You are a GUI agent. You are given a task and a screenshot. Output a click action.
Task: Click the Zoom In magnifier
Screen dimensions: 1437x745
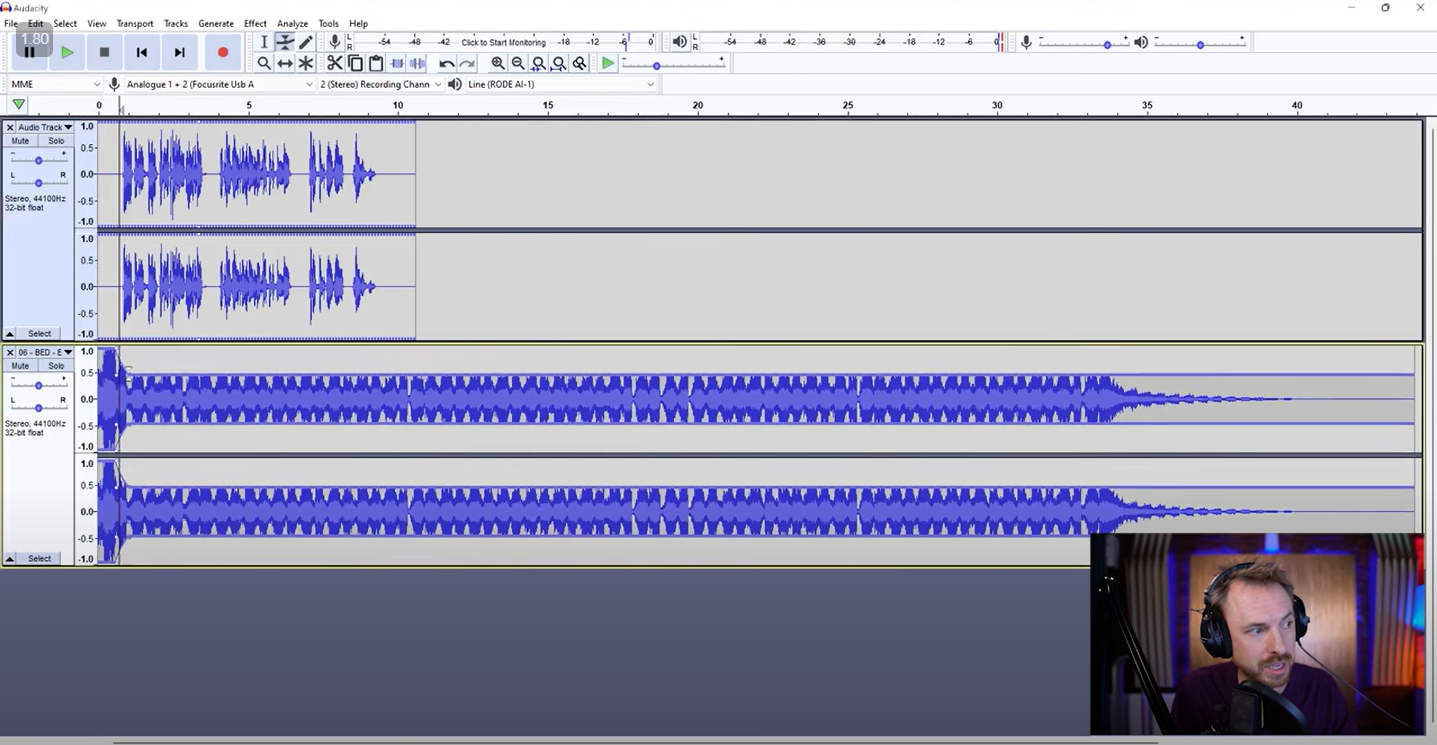point(497,63)
